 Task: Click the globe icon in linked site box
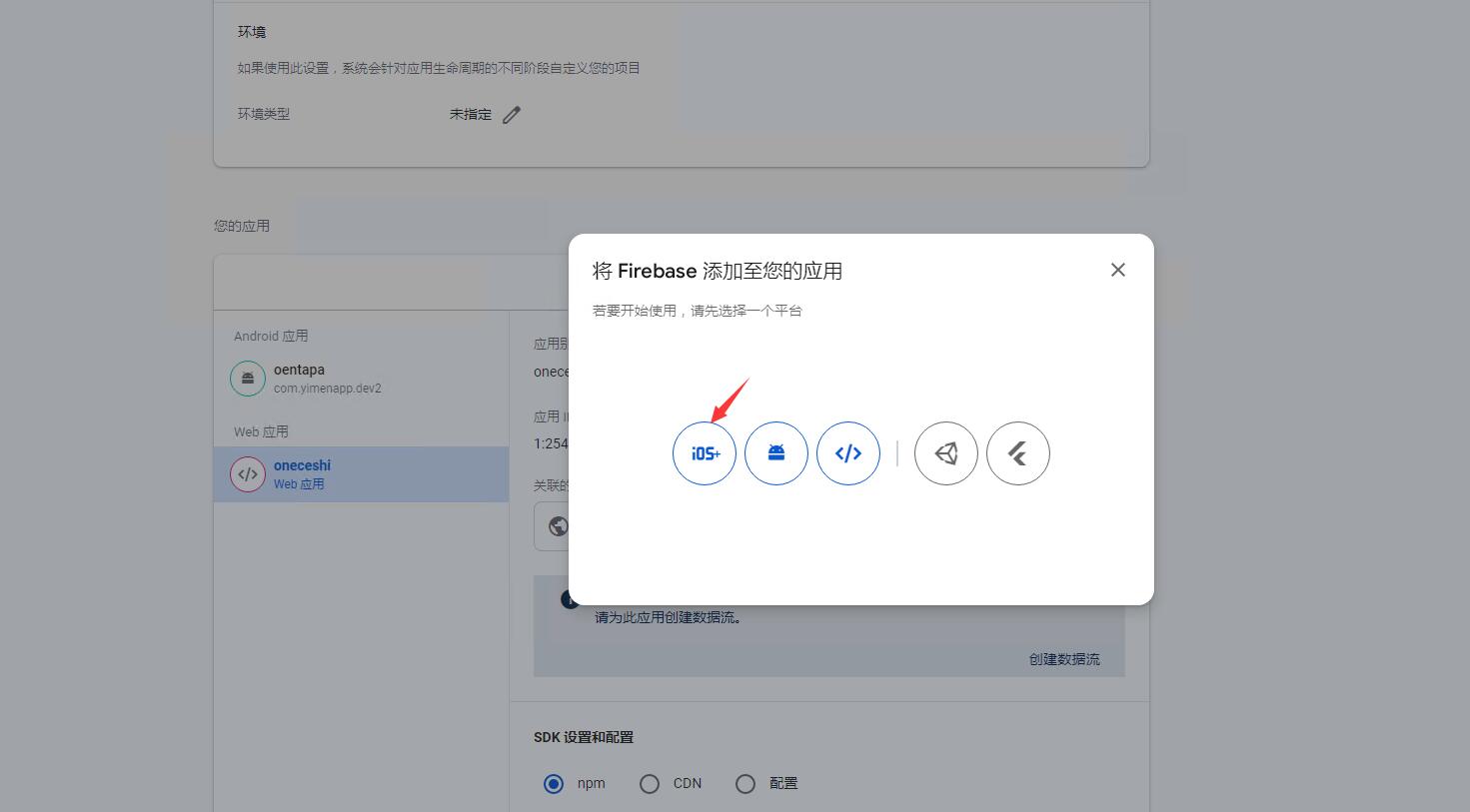(x=559, y=526)
